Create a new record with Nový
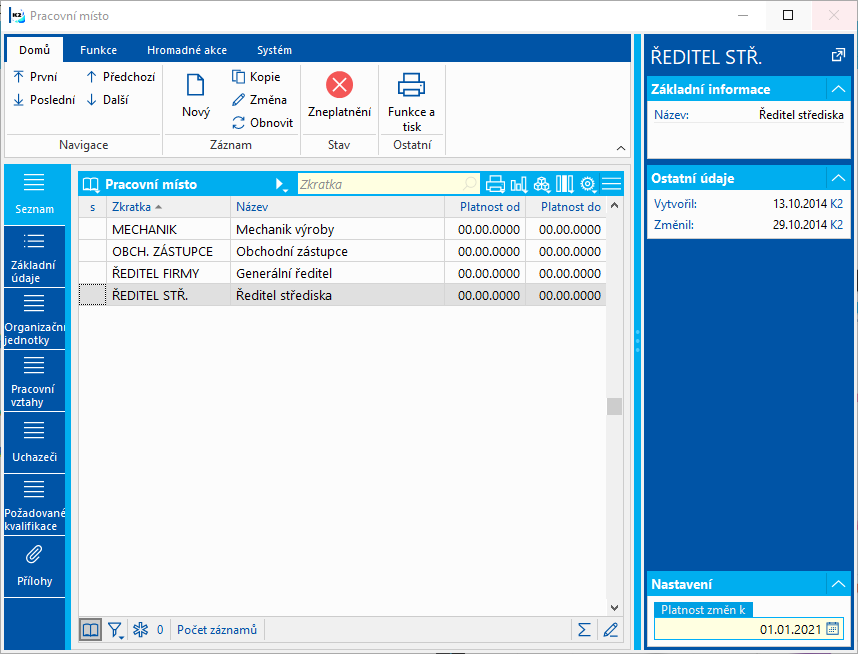The height and width of the screenshot is (654, 858). pos(196,97)
